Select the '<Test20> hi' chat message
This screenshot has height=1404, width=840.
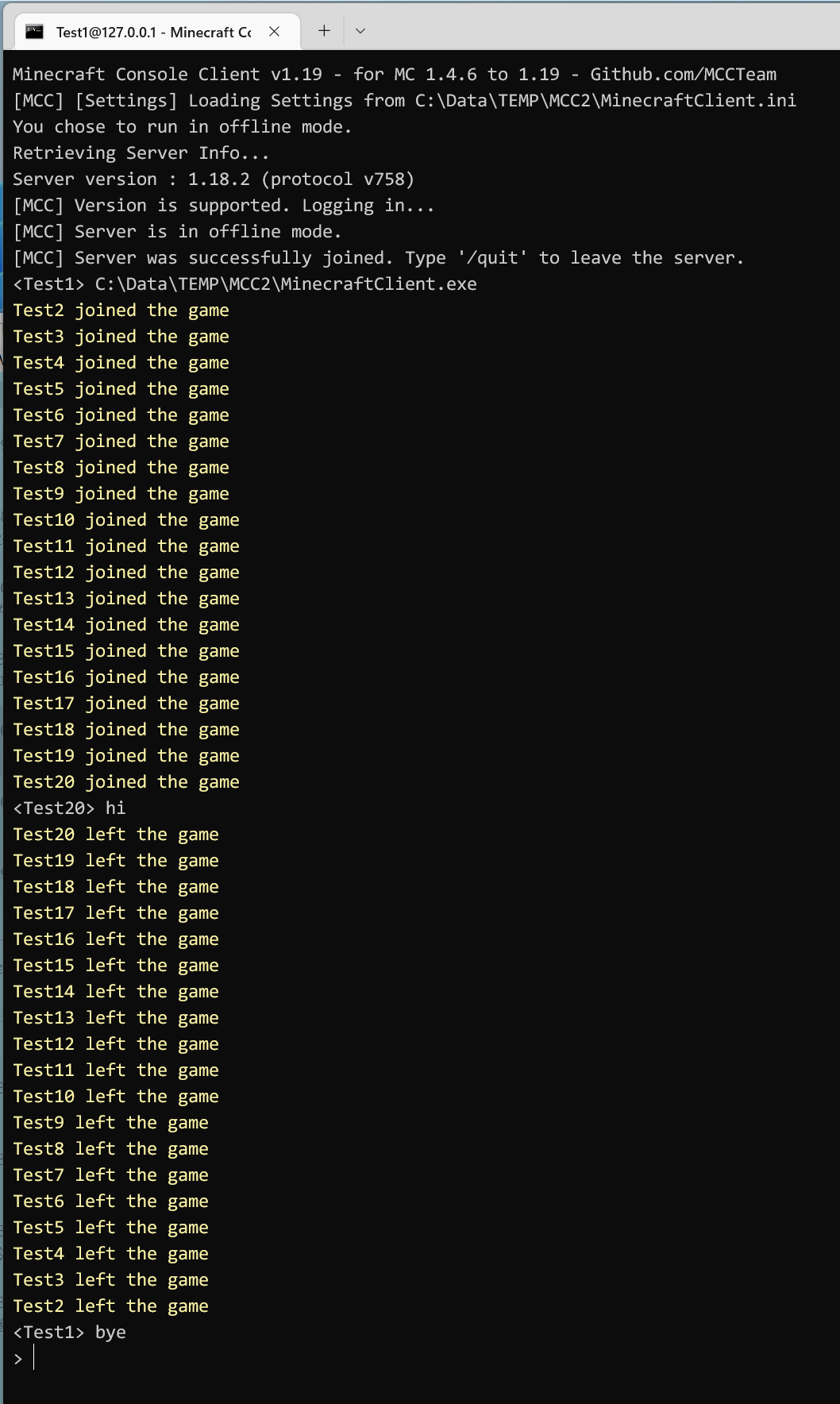click(67, 808)
